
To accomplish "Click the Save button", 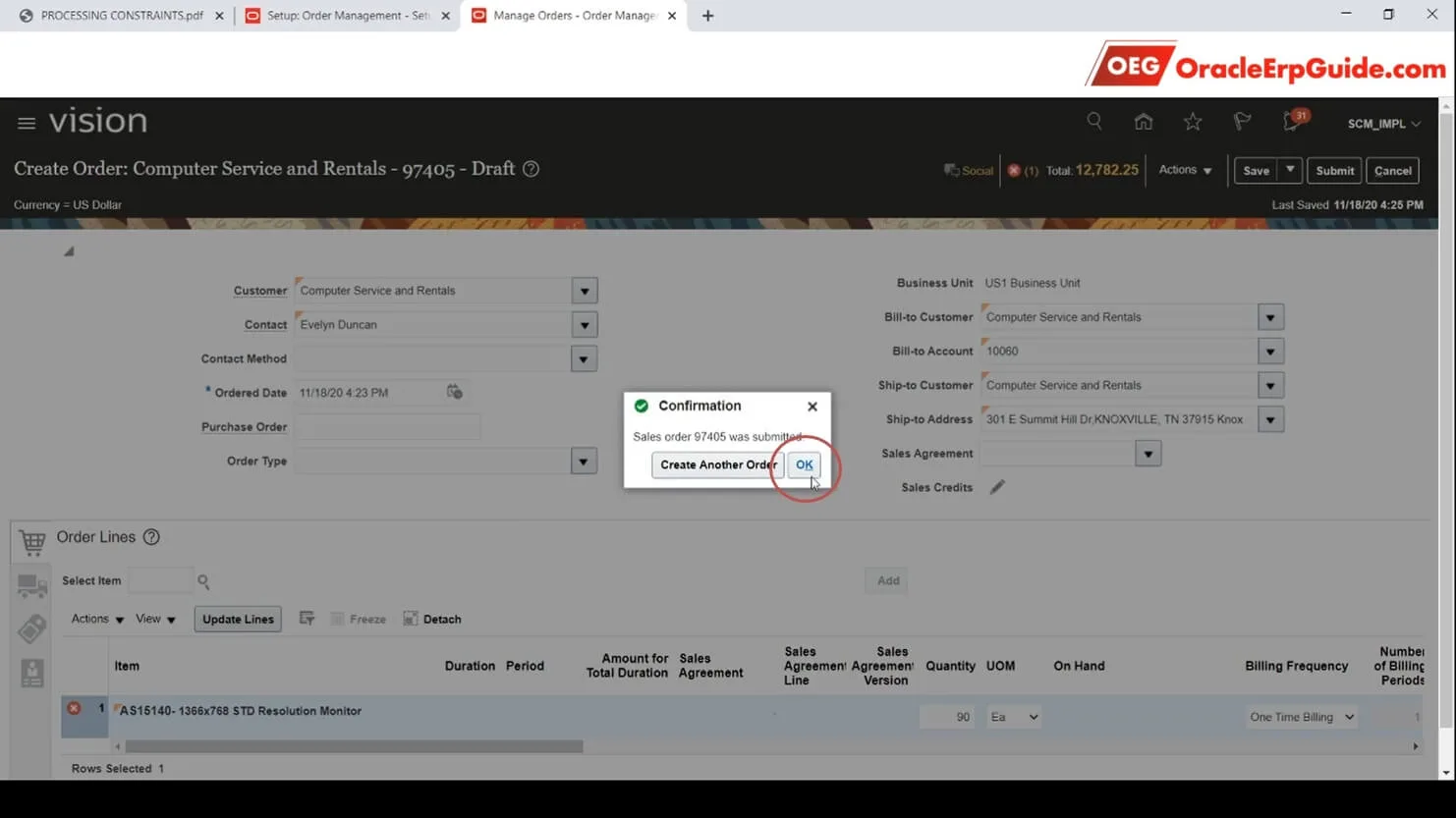I will [x=1256, y=170].
